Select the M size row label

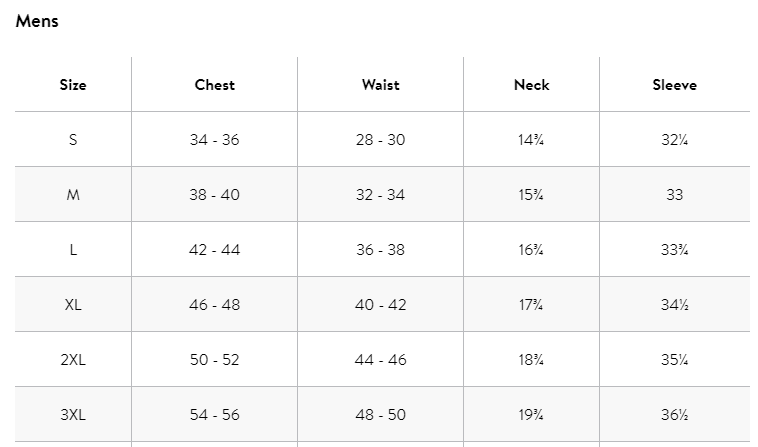pos(73,195)
